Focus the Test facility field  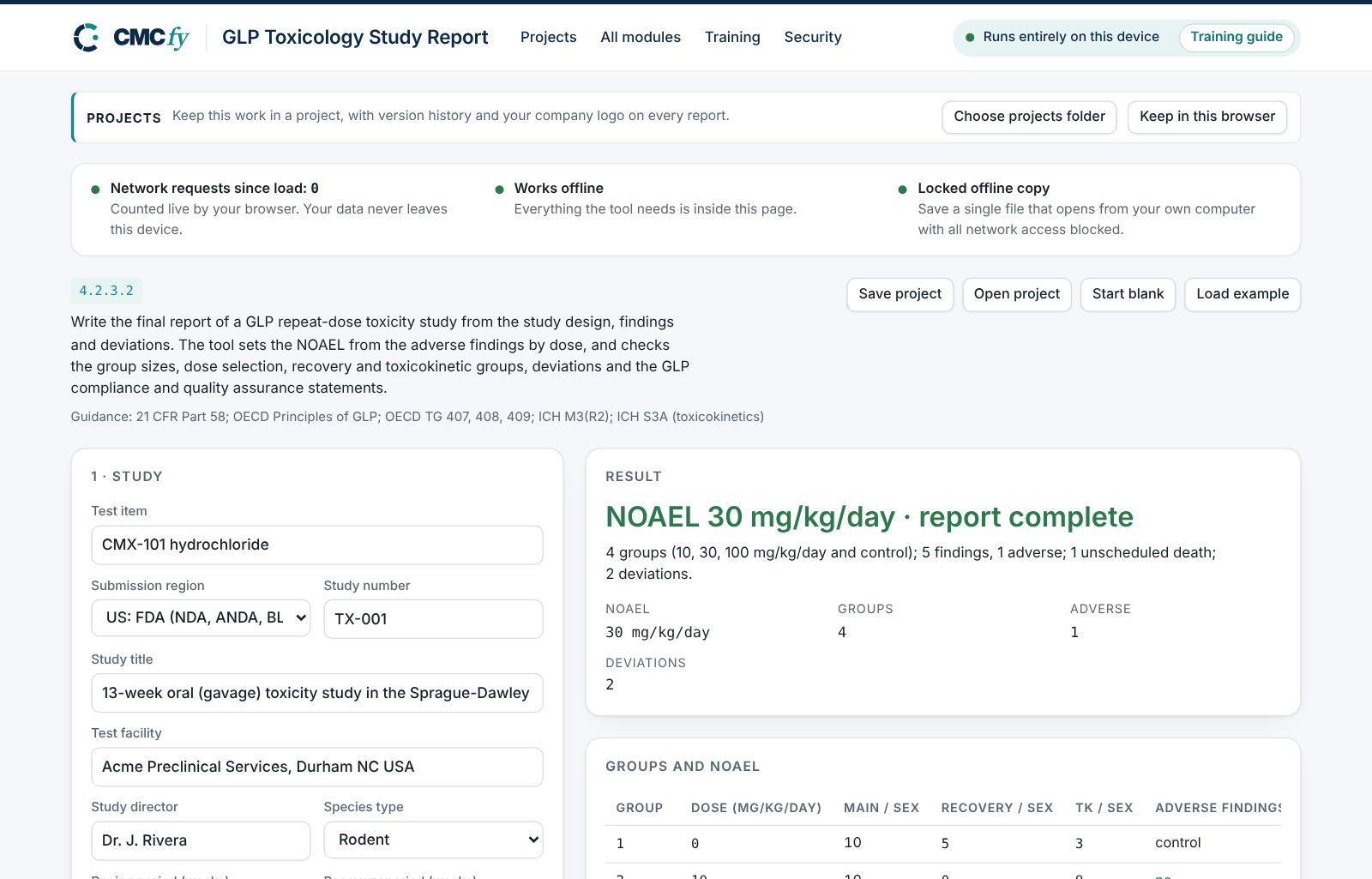pyautogui.click(x=317, y=767)
